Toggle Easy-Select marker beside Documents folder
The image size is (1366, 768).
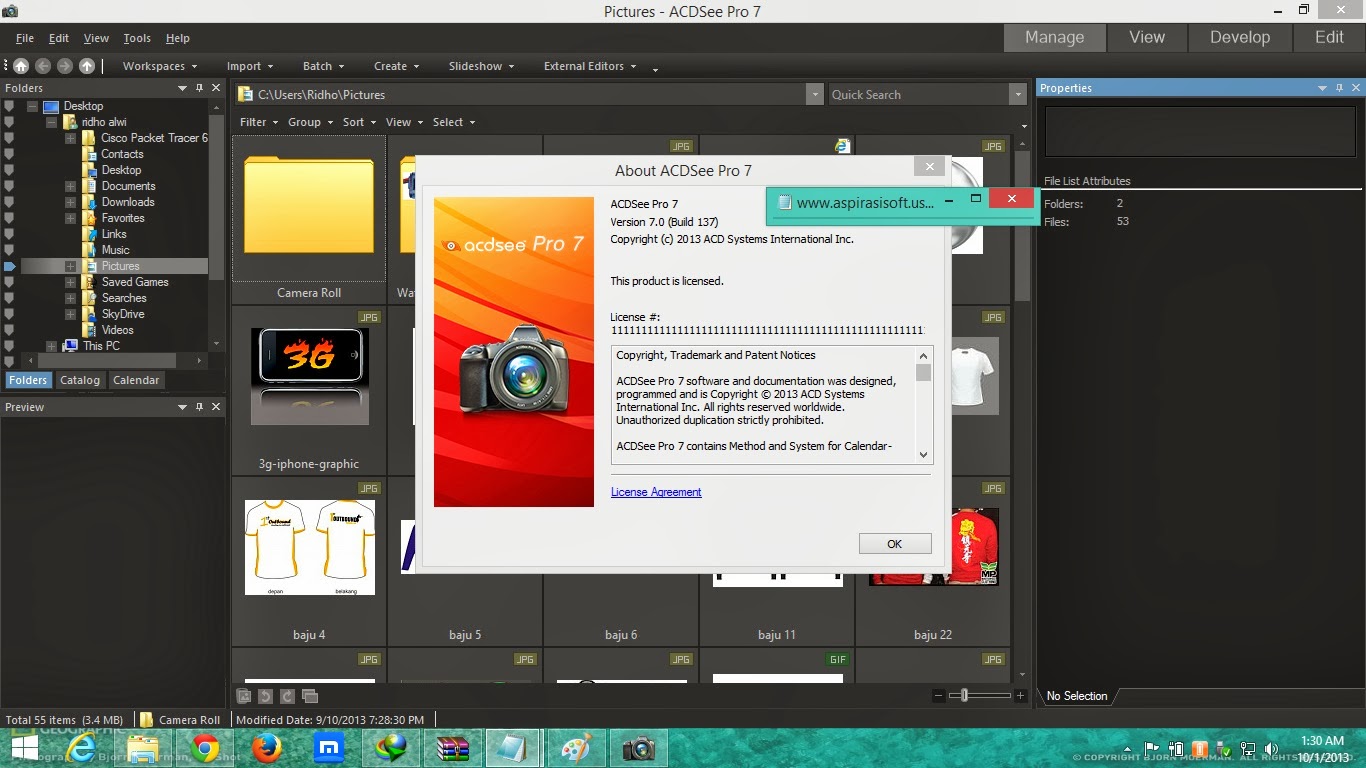[x=9, y=186]
